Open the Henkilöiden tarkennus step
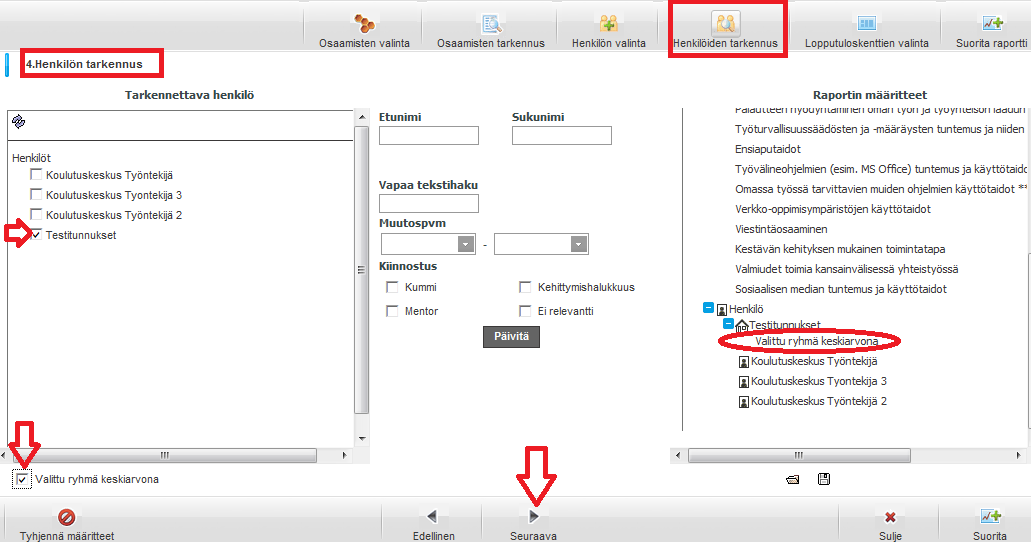Viewport: 1031px width, 542px height. pos(725,30)
